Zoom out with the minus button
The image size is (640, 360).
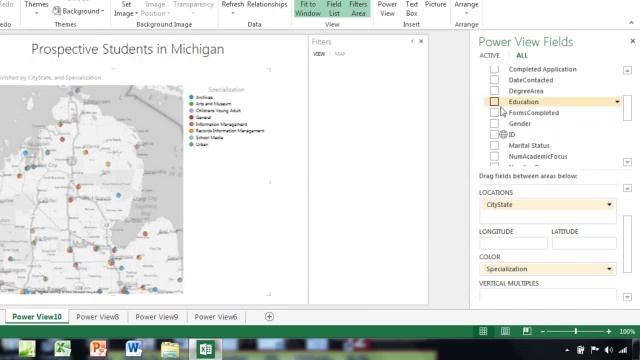(543, 332)
